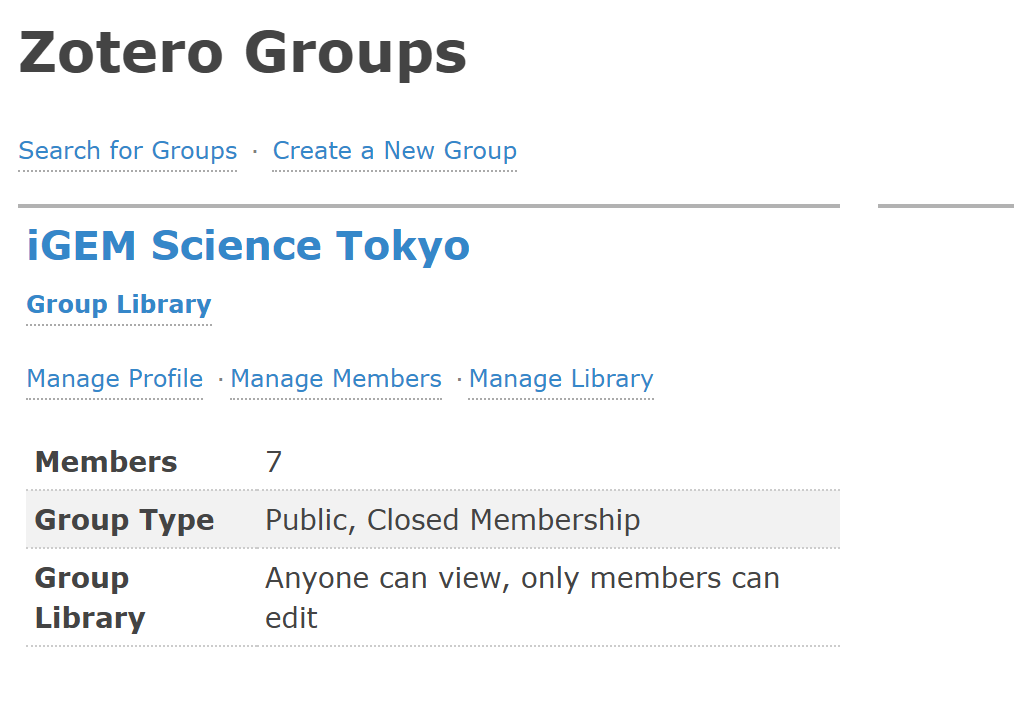1014x715 pixels.
Task: Select the Manage Library link
Action: coord(561,380)
